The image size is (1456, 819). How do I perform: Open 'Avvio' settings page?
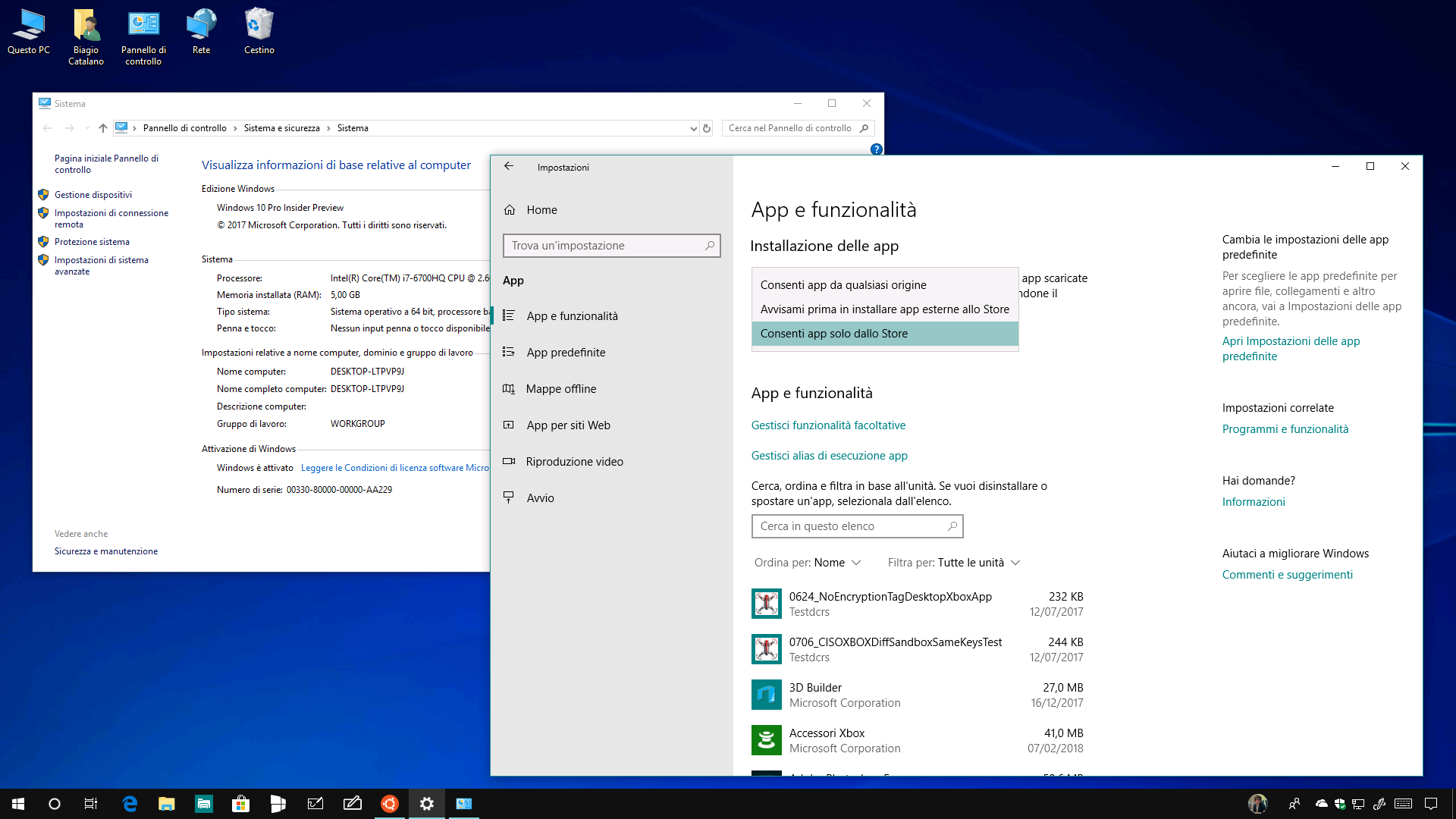(540, 498)
